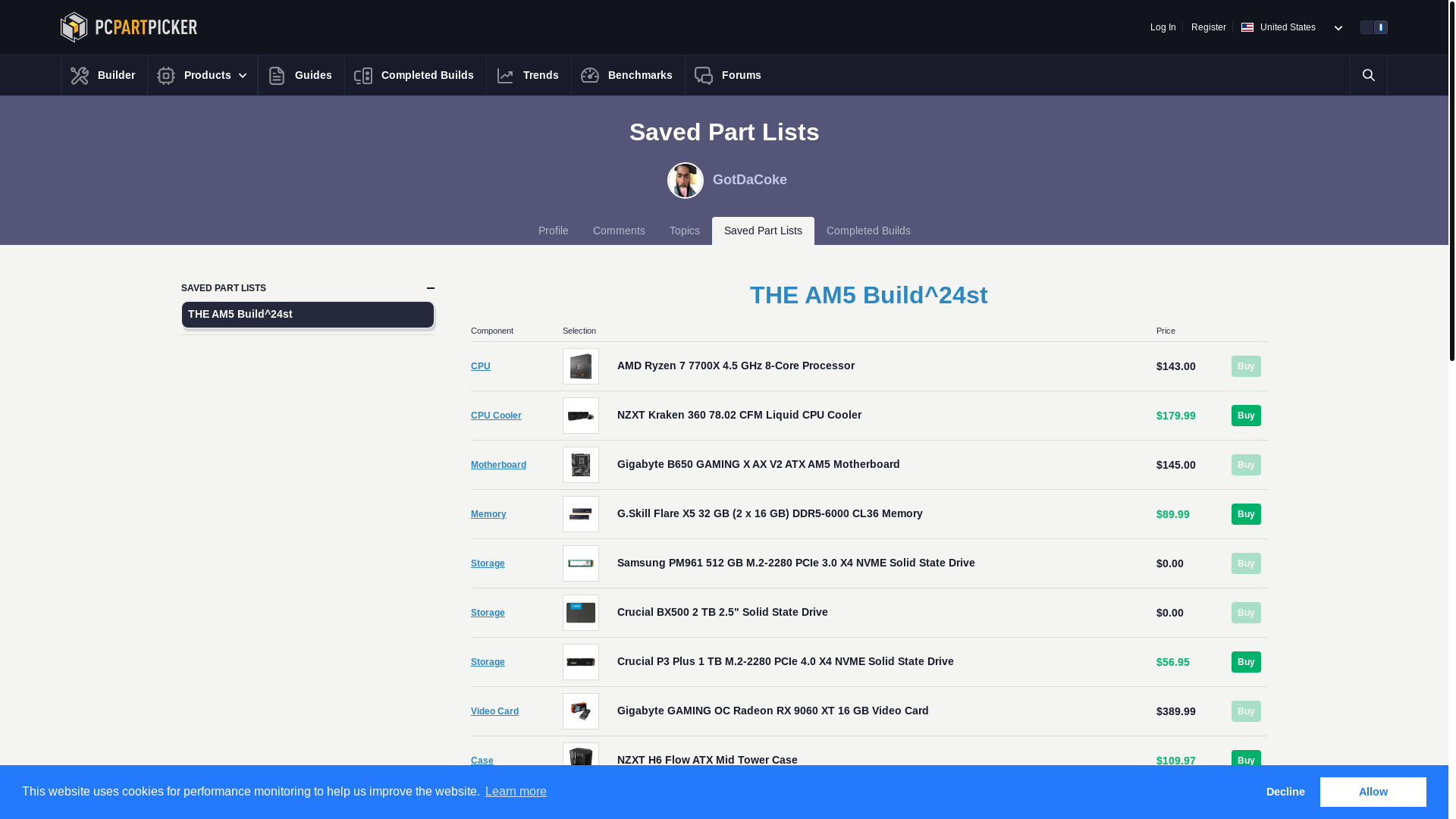Click the Storage link for Crucial BX500
Screen dimensions: 1456x819
click(488, 613)
